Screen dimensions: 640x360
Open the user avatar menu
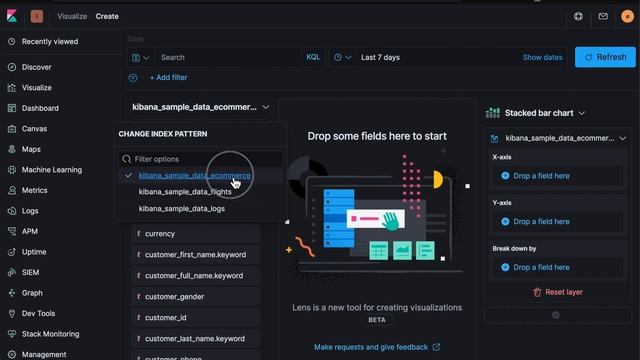click(627, 16)
